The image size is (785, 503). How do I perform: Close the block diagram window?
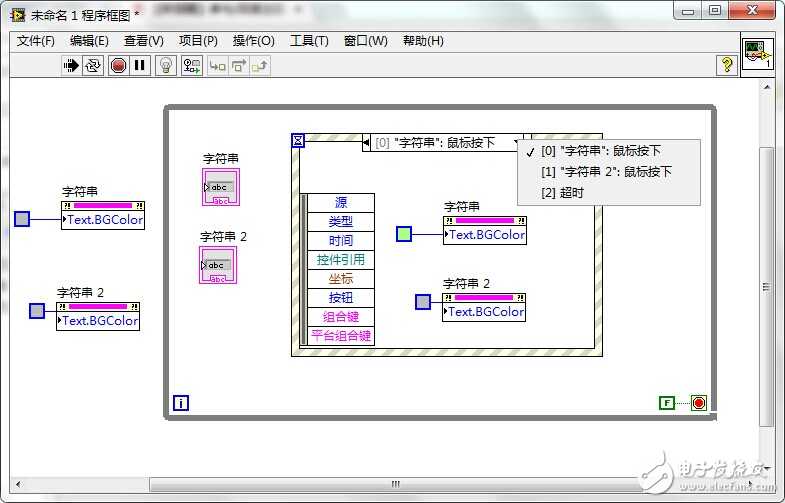(x=752, y=11)
